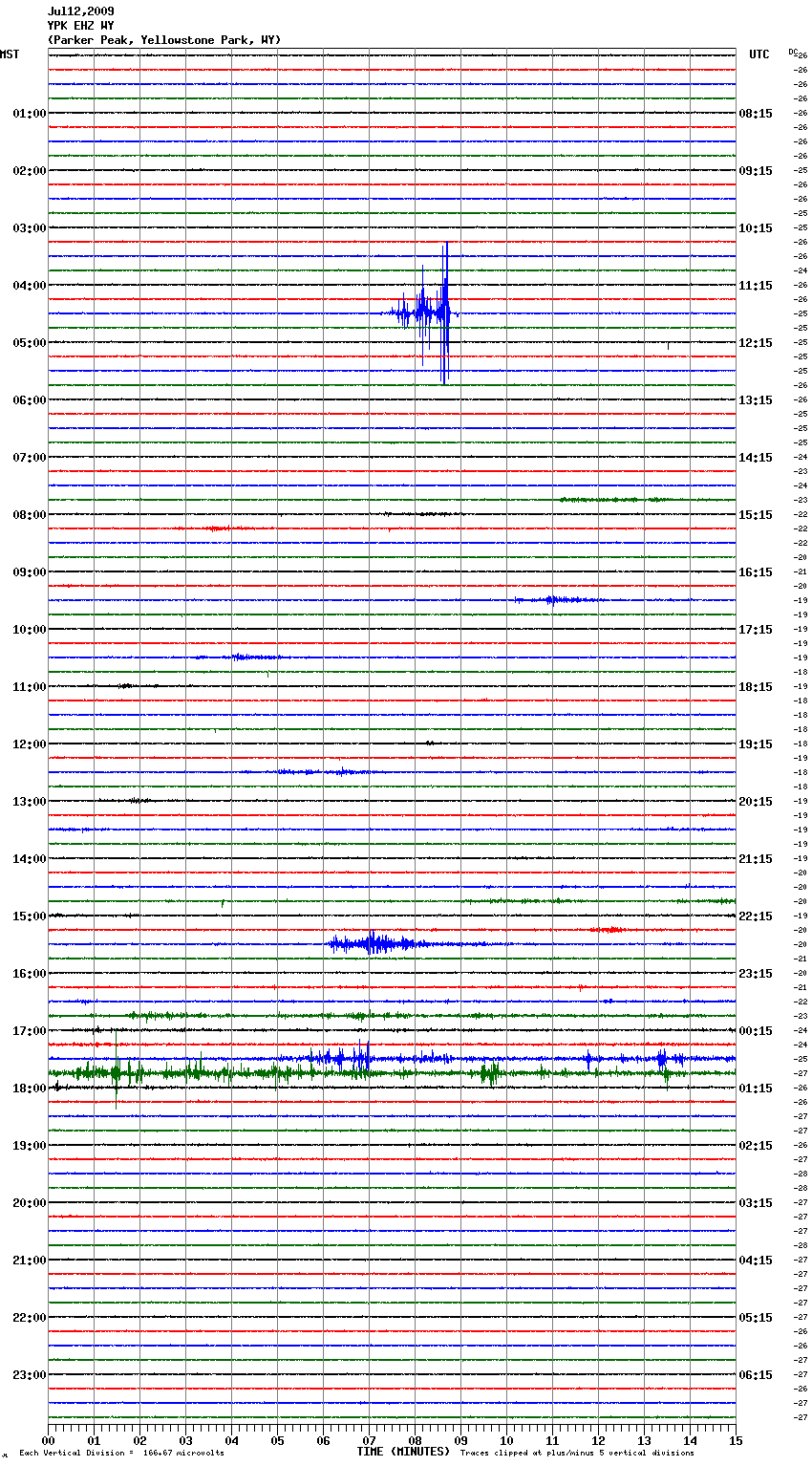The width and height of the screenshot is (812, 1466).
Task: Click the '18:00' MST hour label
Action: (x=30, y=1089)
